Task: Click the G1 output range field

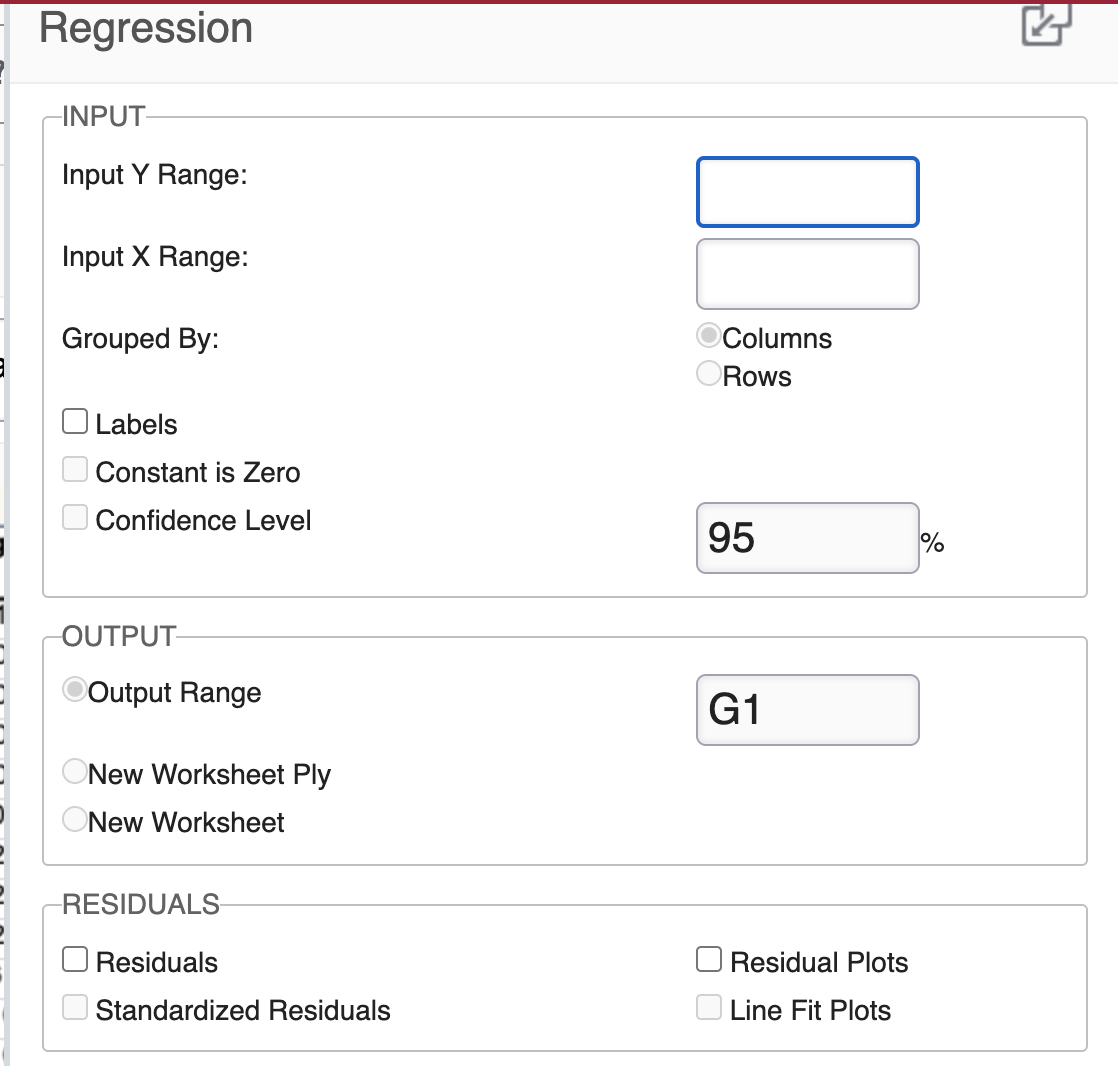Action: click(x=807, y=710)
